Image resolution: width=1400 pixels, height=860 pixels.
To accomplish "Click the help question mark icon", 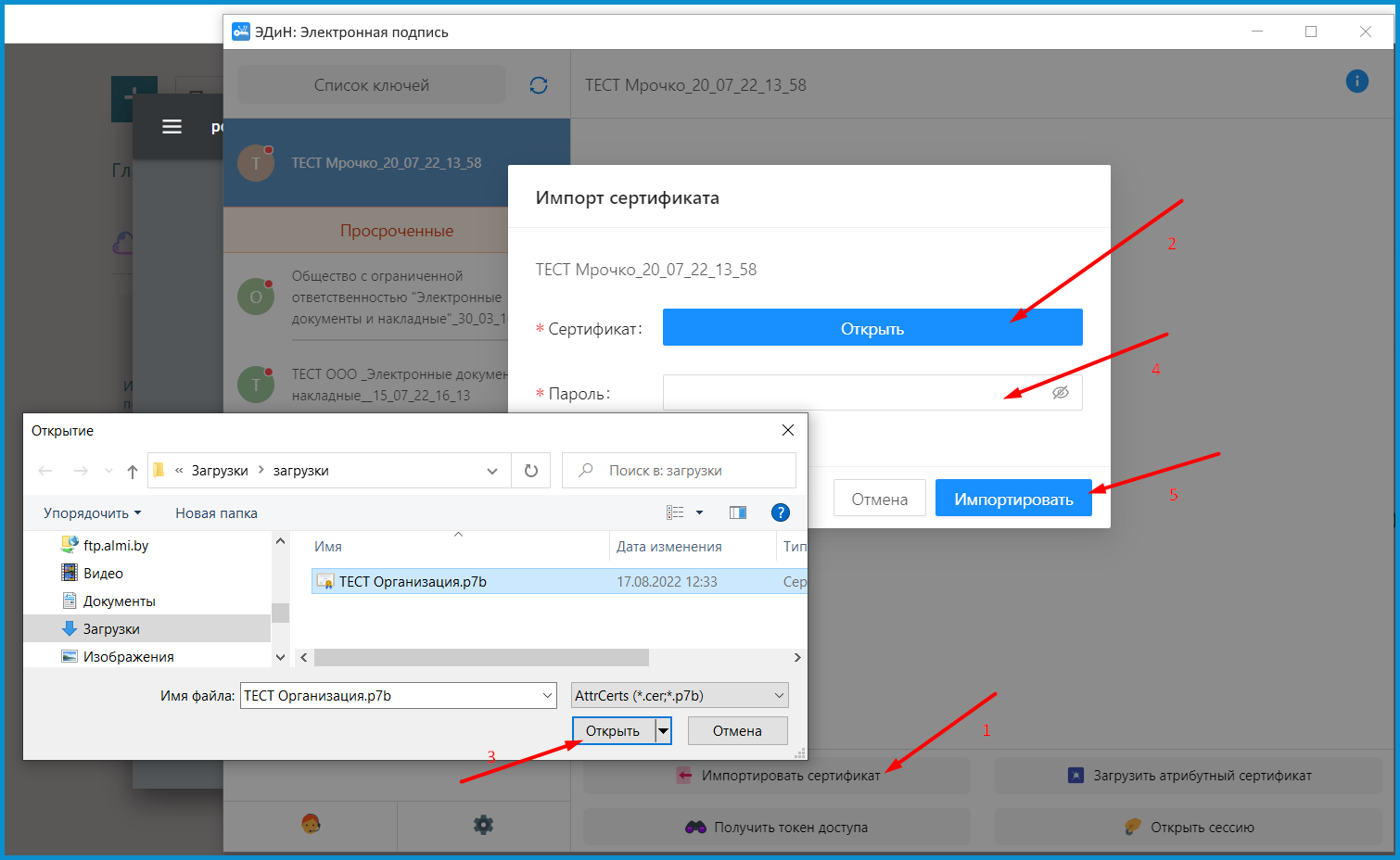I will pos(781,512).
